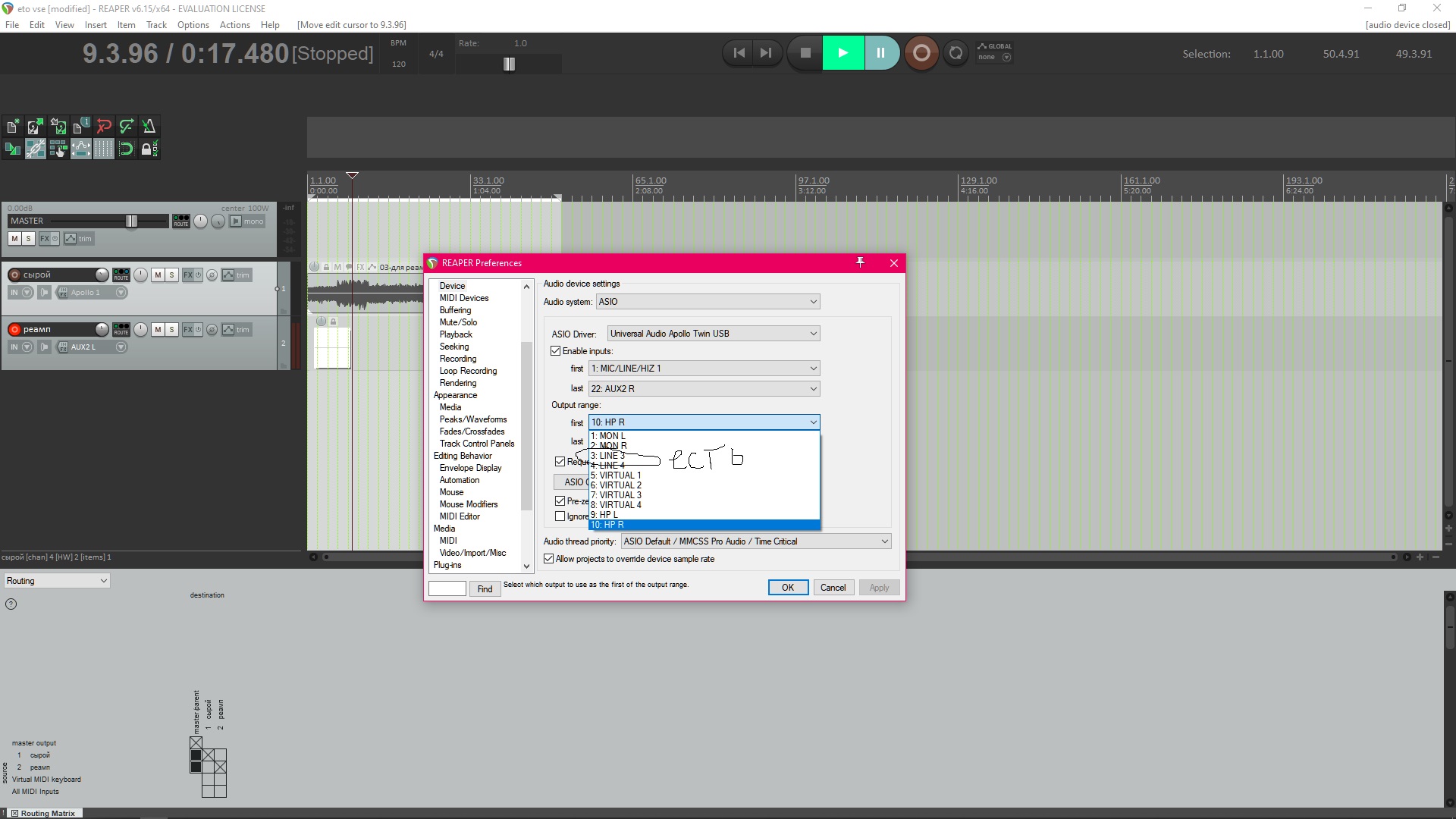Click the Redo toolbar icon
Viewport: 1456px width, 819px height.
(127, 127)
